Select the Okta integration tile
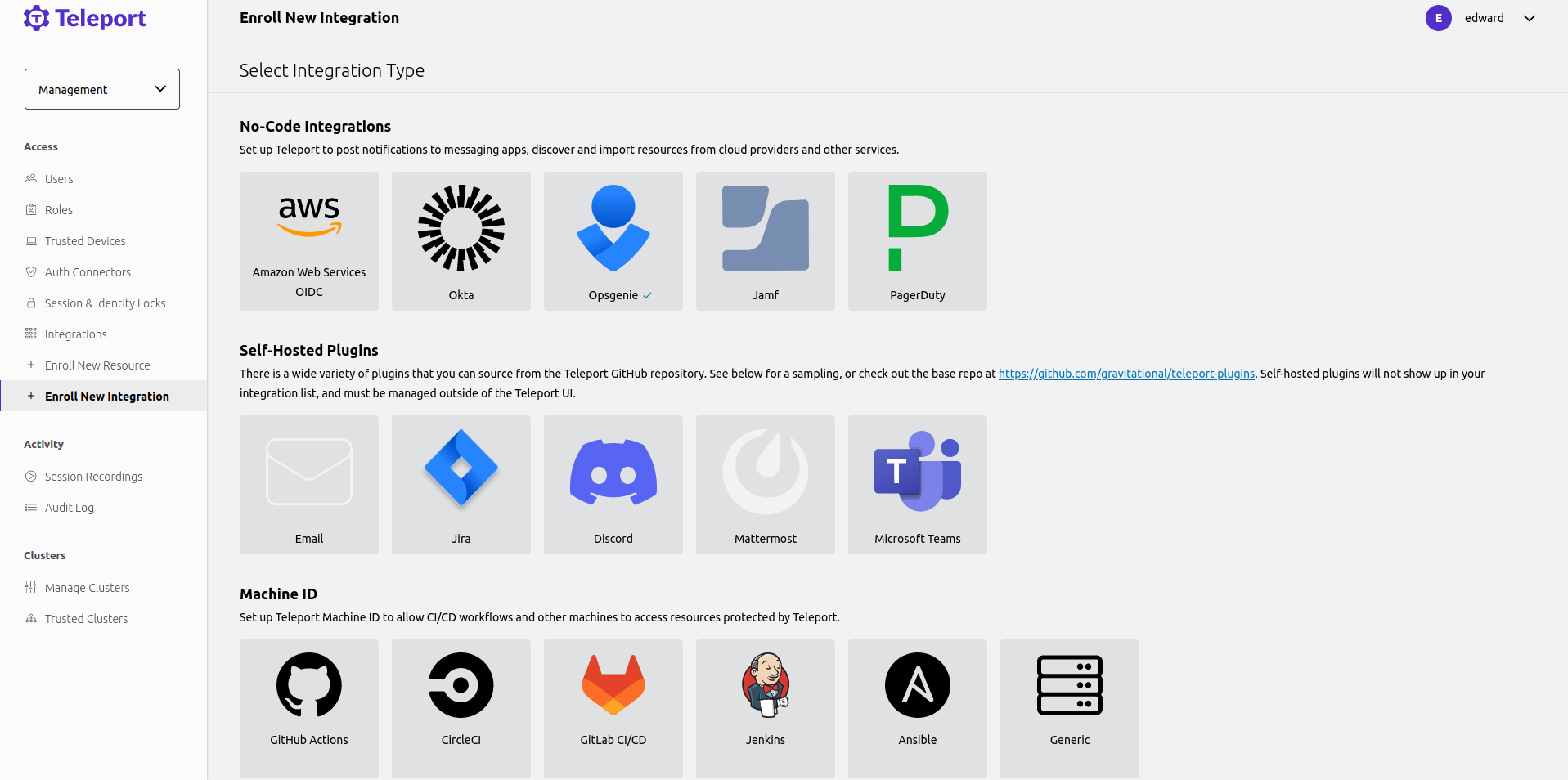The width and height of the screenshot is (1568, 780). [x=461, y=240]
